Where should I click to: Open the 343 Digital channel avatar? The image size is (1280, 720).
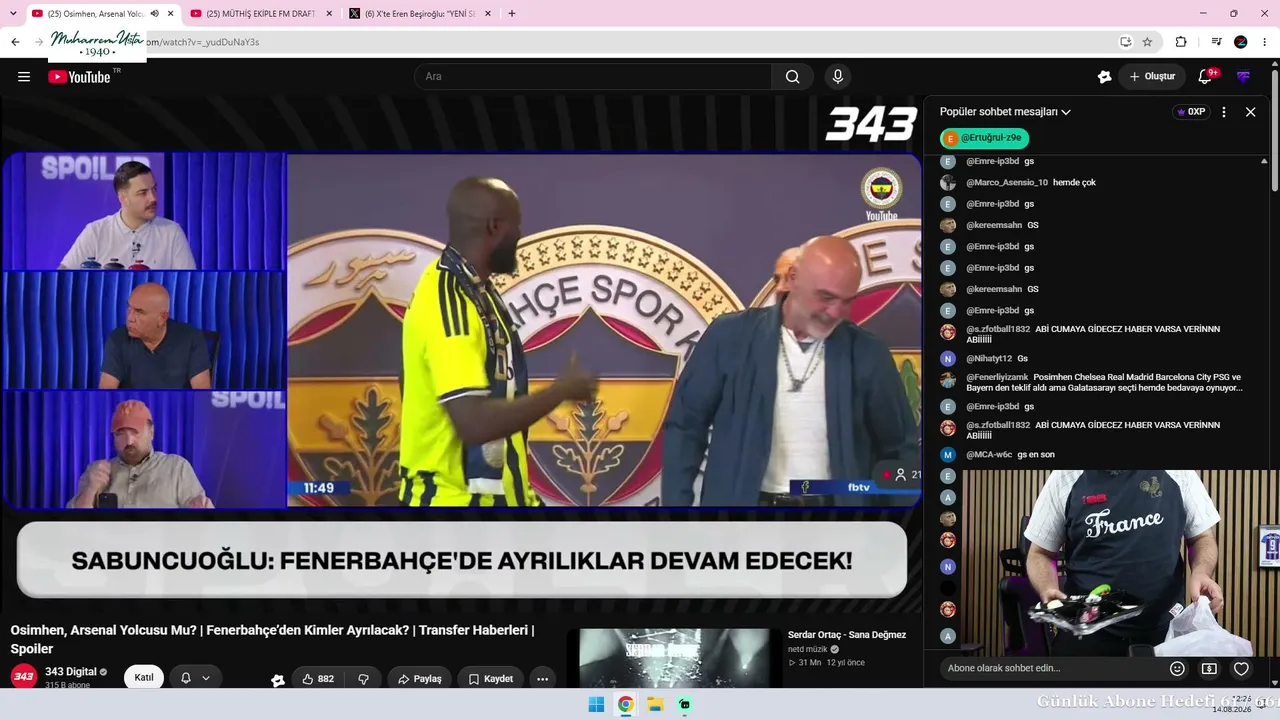(24, 677)
